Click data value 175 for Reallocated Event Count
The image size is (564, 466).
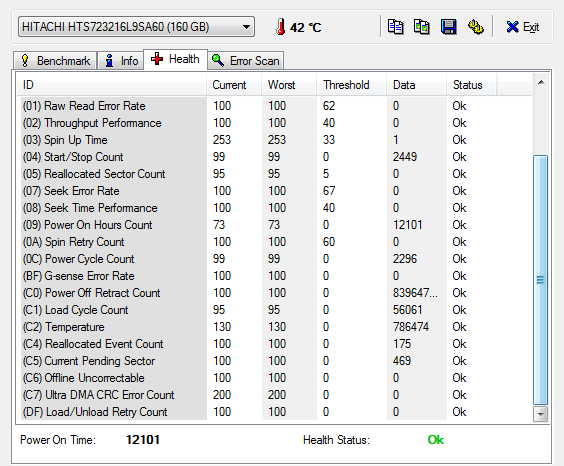click(x=402, y=344)
